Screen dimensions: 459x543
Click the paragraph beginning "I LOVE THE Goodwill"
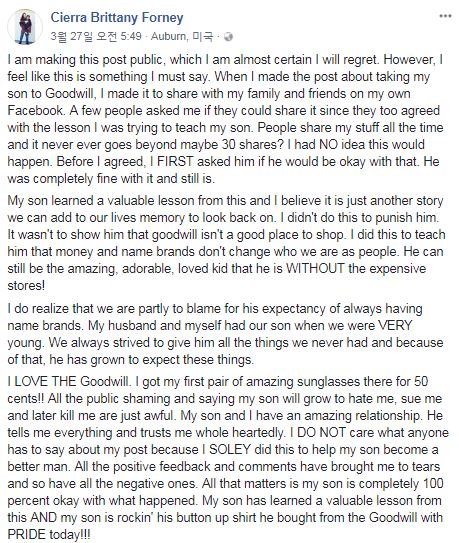pos(228,458)
